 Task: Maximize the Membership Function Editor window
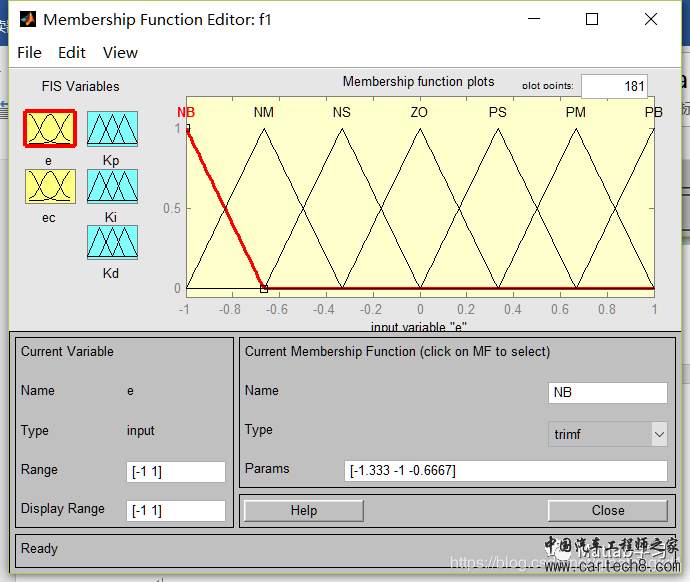pyautogui.click(x=592, y=19)
